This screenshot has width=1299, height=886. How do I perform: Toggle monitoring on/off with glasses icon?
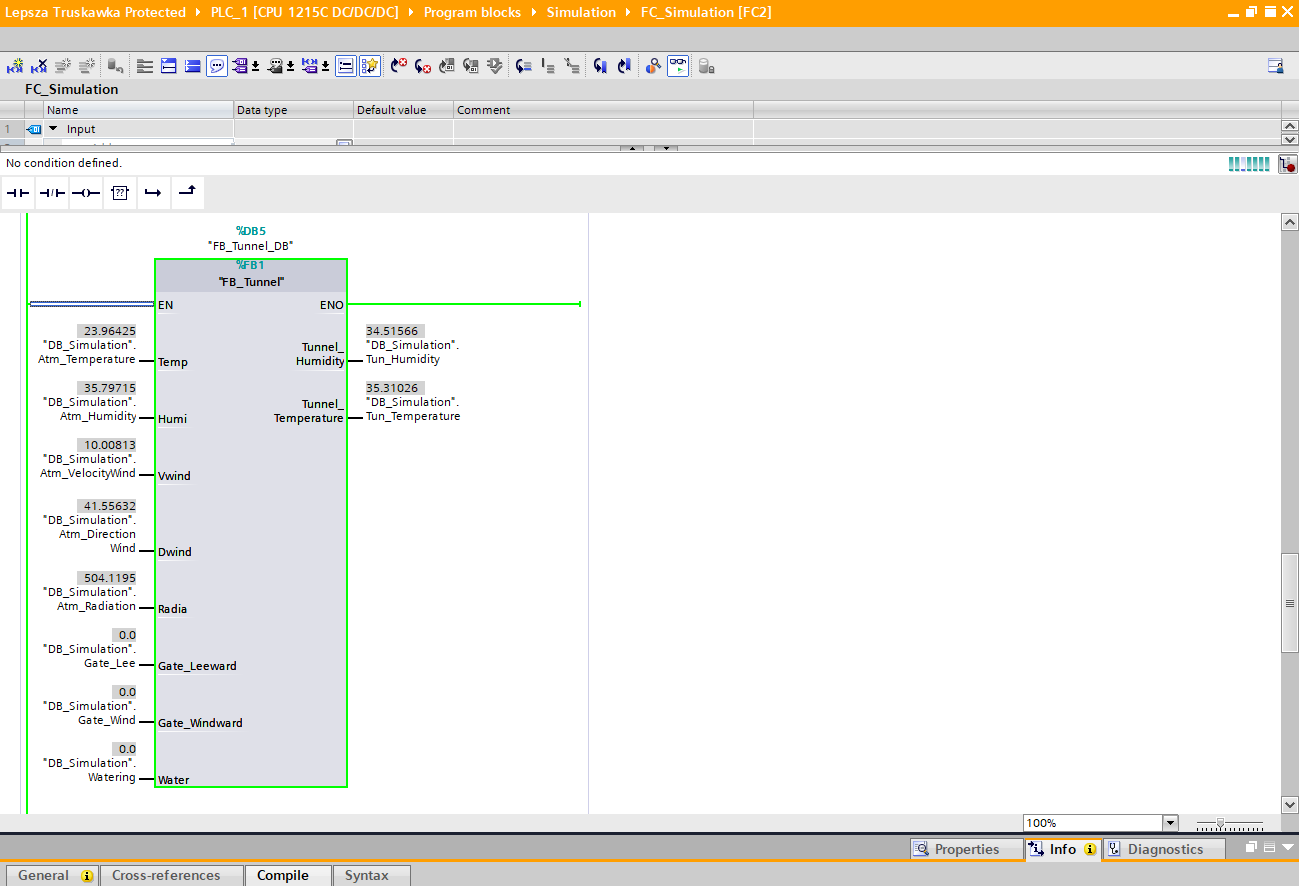click(x=678, y=66)
